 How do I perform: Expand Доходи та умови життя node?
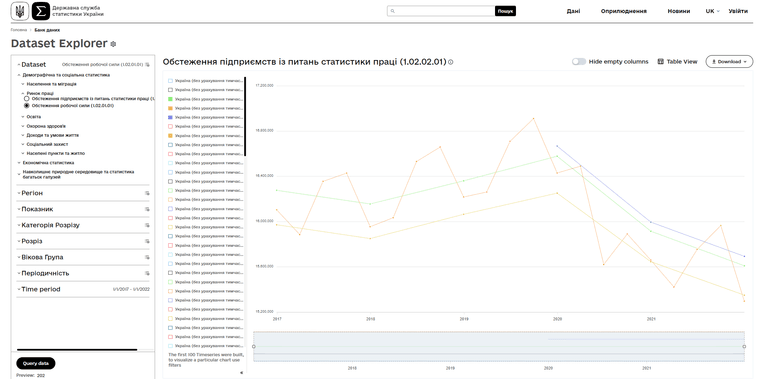tap(23, 135)
